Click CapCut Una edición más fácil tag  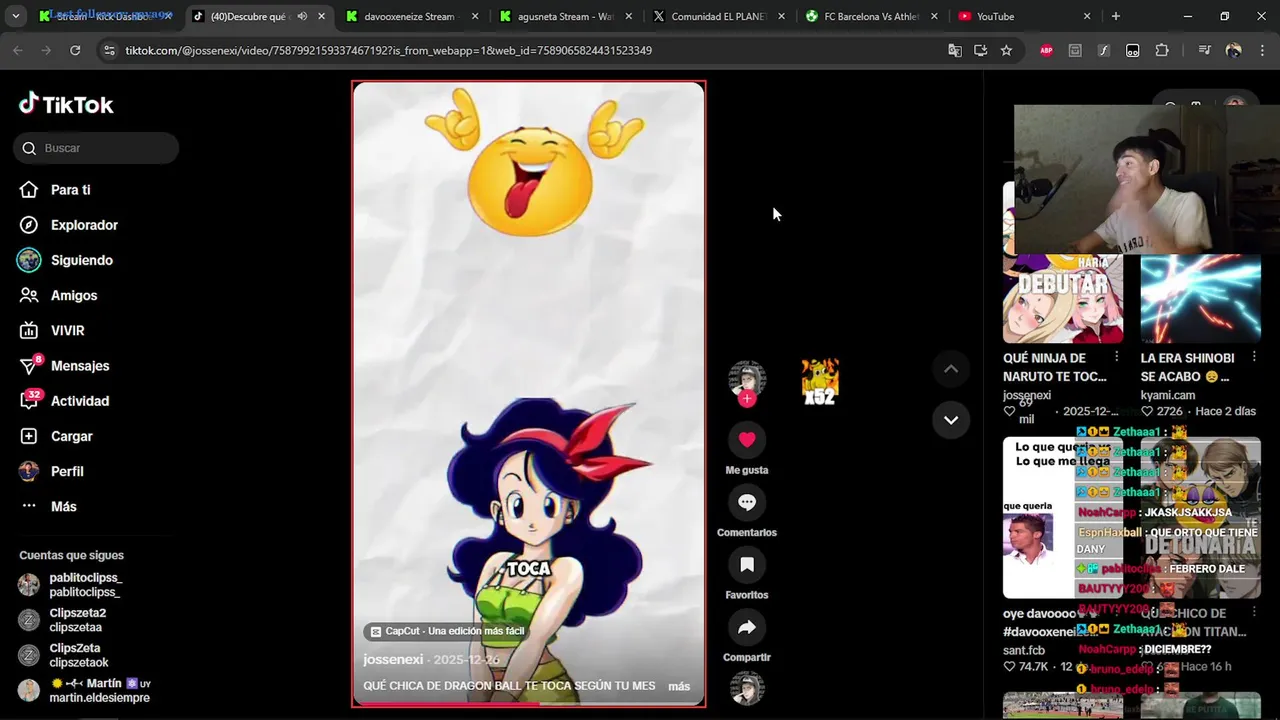[x=447, y=631]
